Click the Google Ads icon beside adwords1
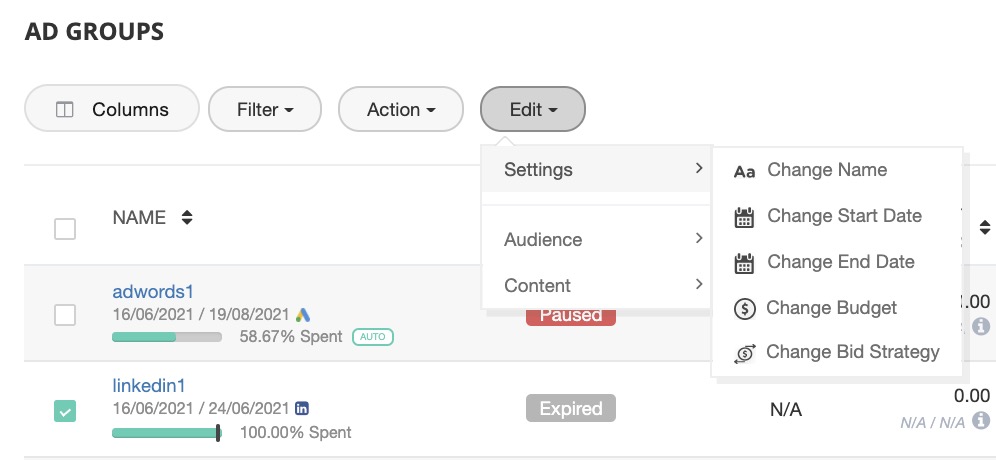This screenshot has width=996, height=460. [303, 314]
